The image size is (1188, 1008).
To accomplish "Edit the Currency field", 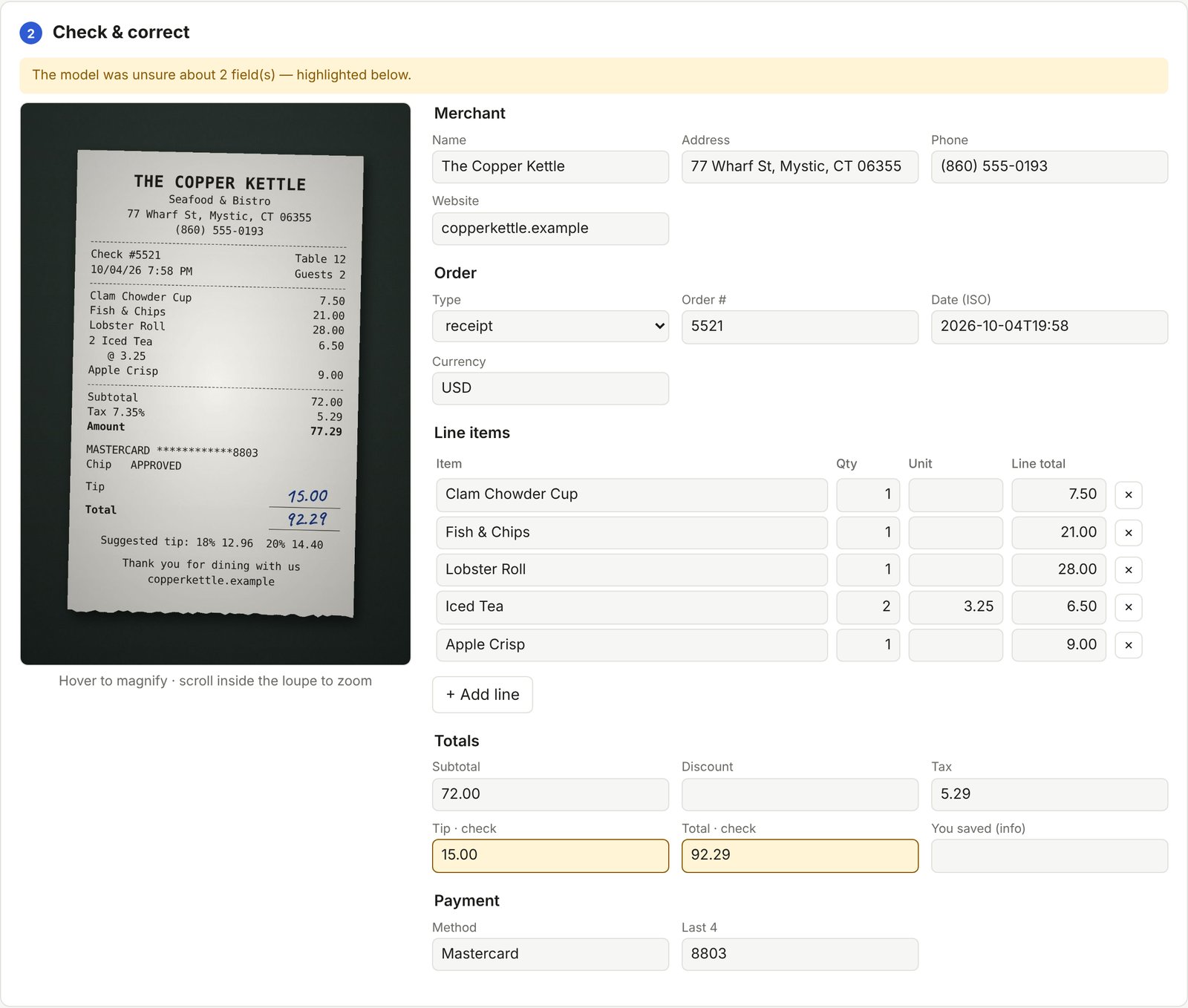I will pyautogui.click(x=550, y=388).
